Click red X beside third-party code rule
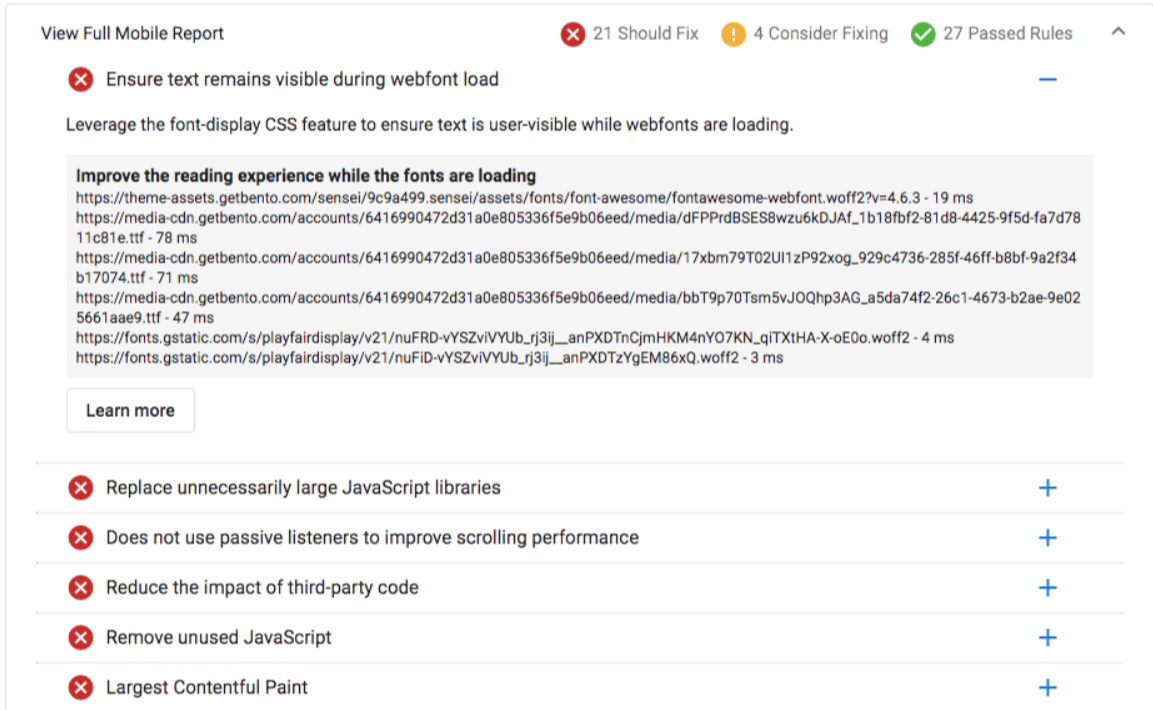Viewport: 1153px width, 710px height. 81,588
